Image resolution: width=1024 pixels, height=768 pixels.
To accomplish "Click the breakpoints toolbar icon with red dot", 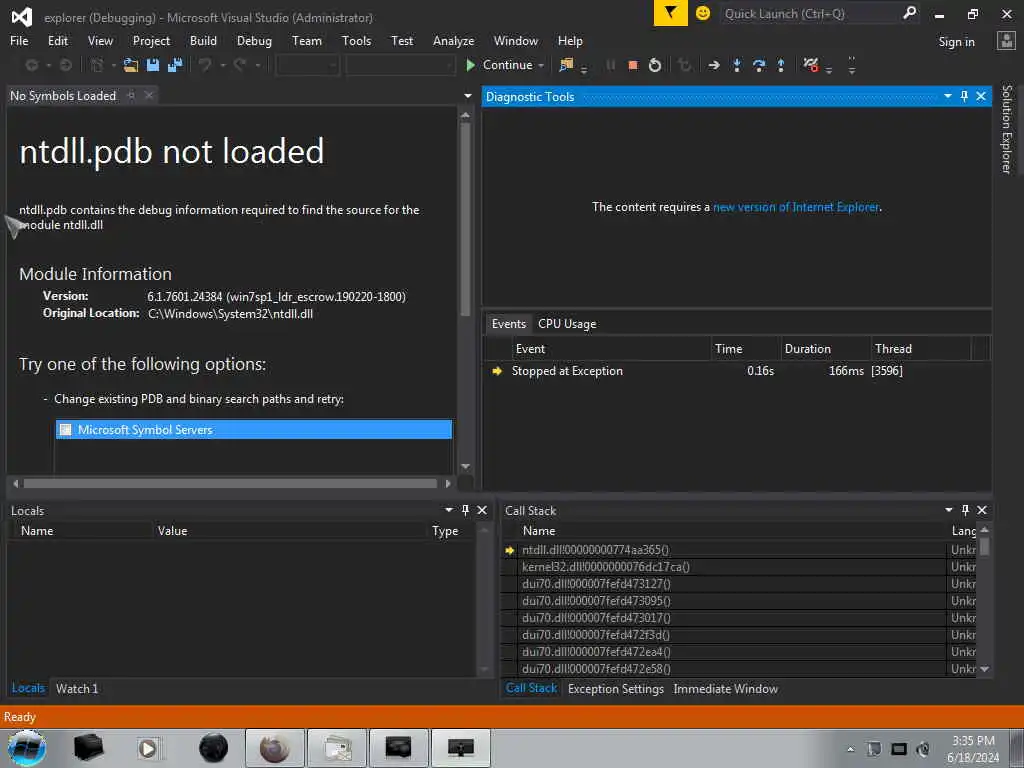I will 811,65.
